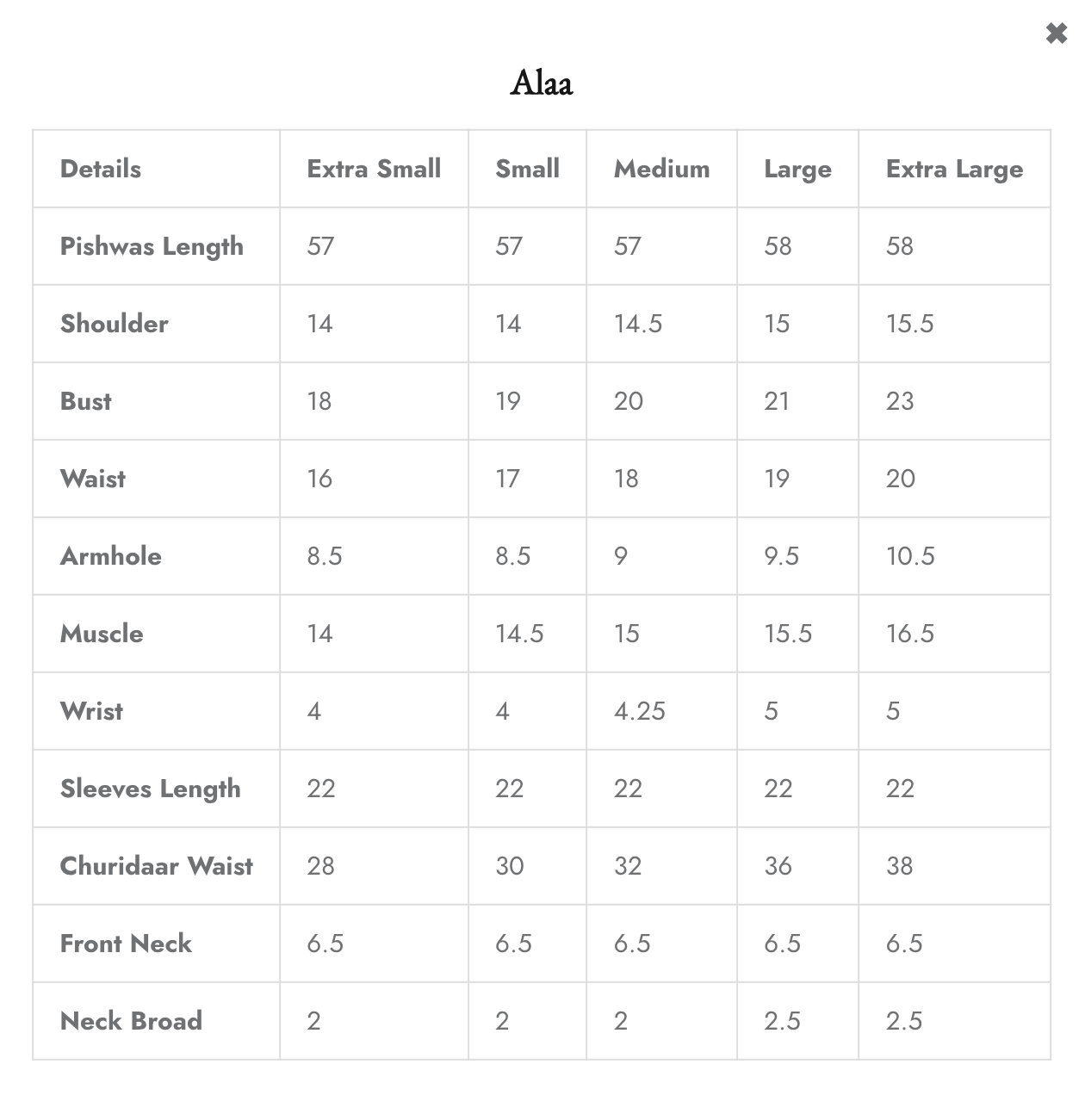Click the Muscle row label

[x=102, y=634]
